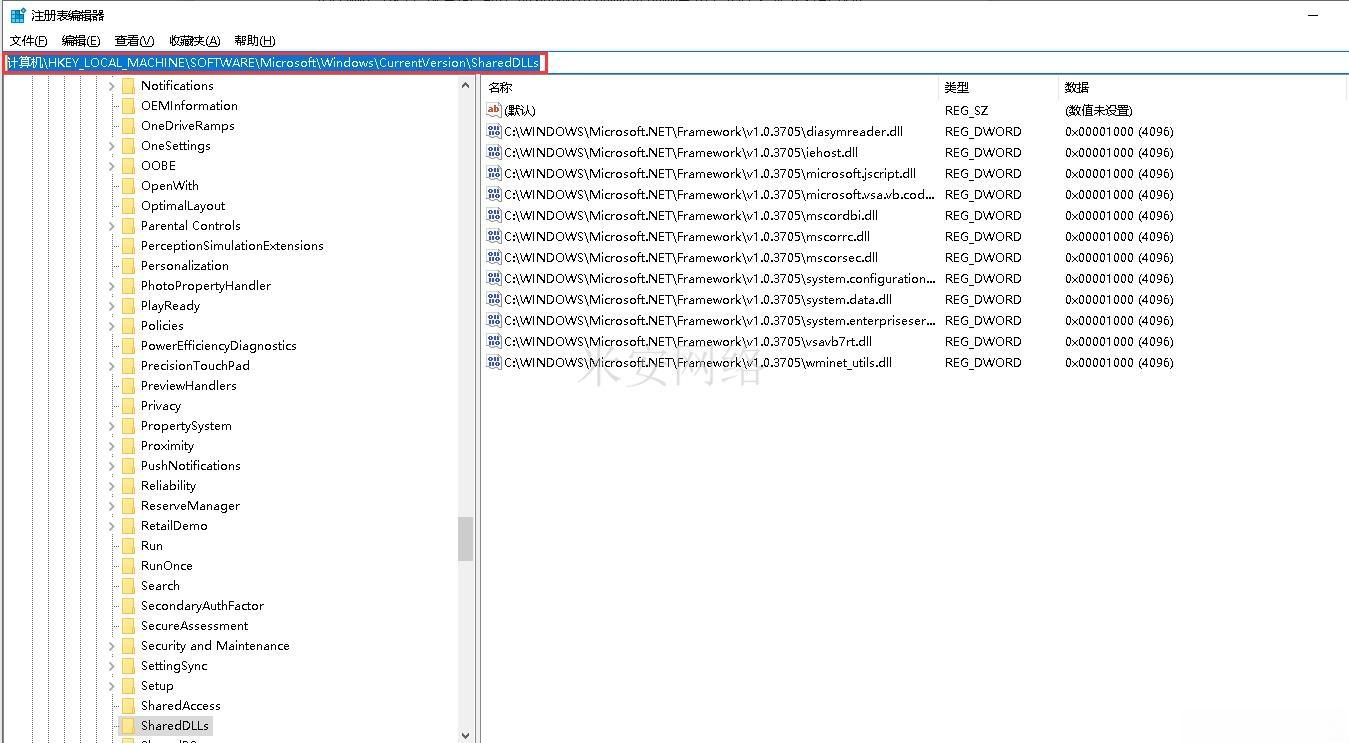Click the folder icon beside RunOnce
Screen dimensions: 1349x743
pyautogui.click(x=128, y=566)
